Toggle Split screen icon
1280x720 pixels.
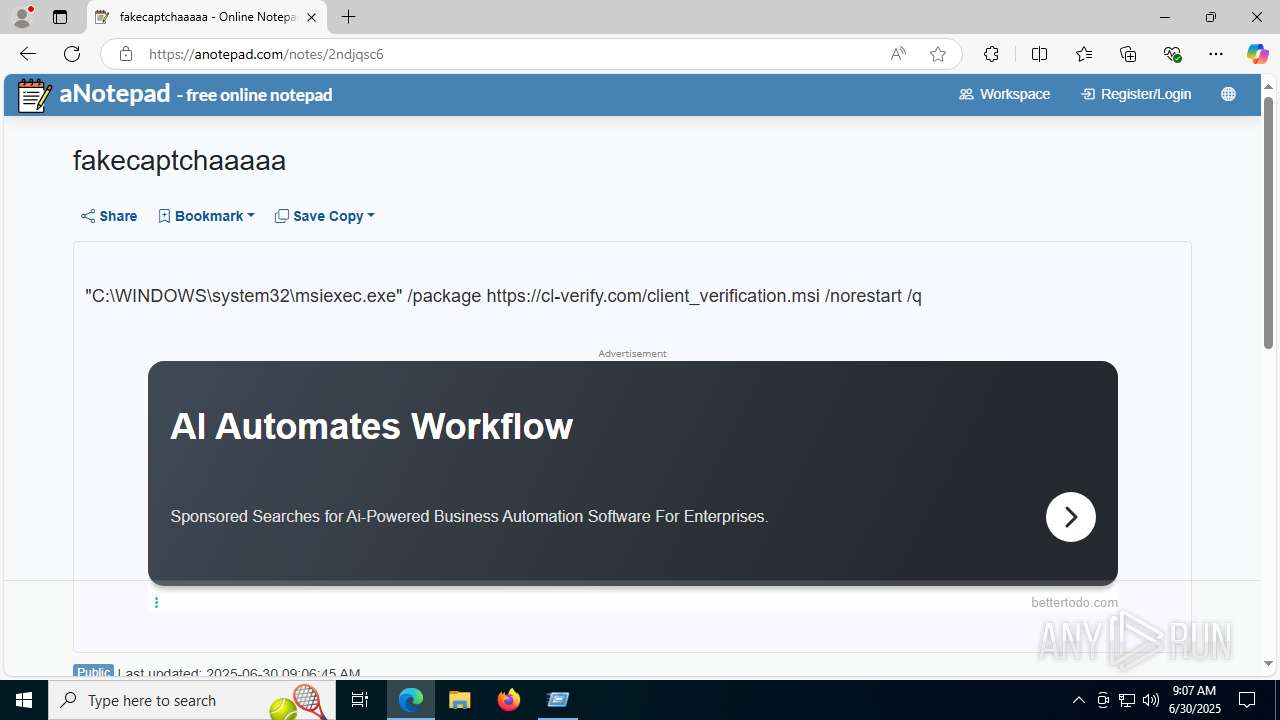coord(1039,54)
